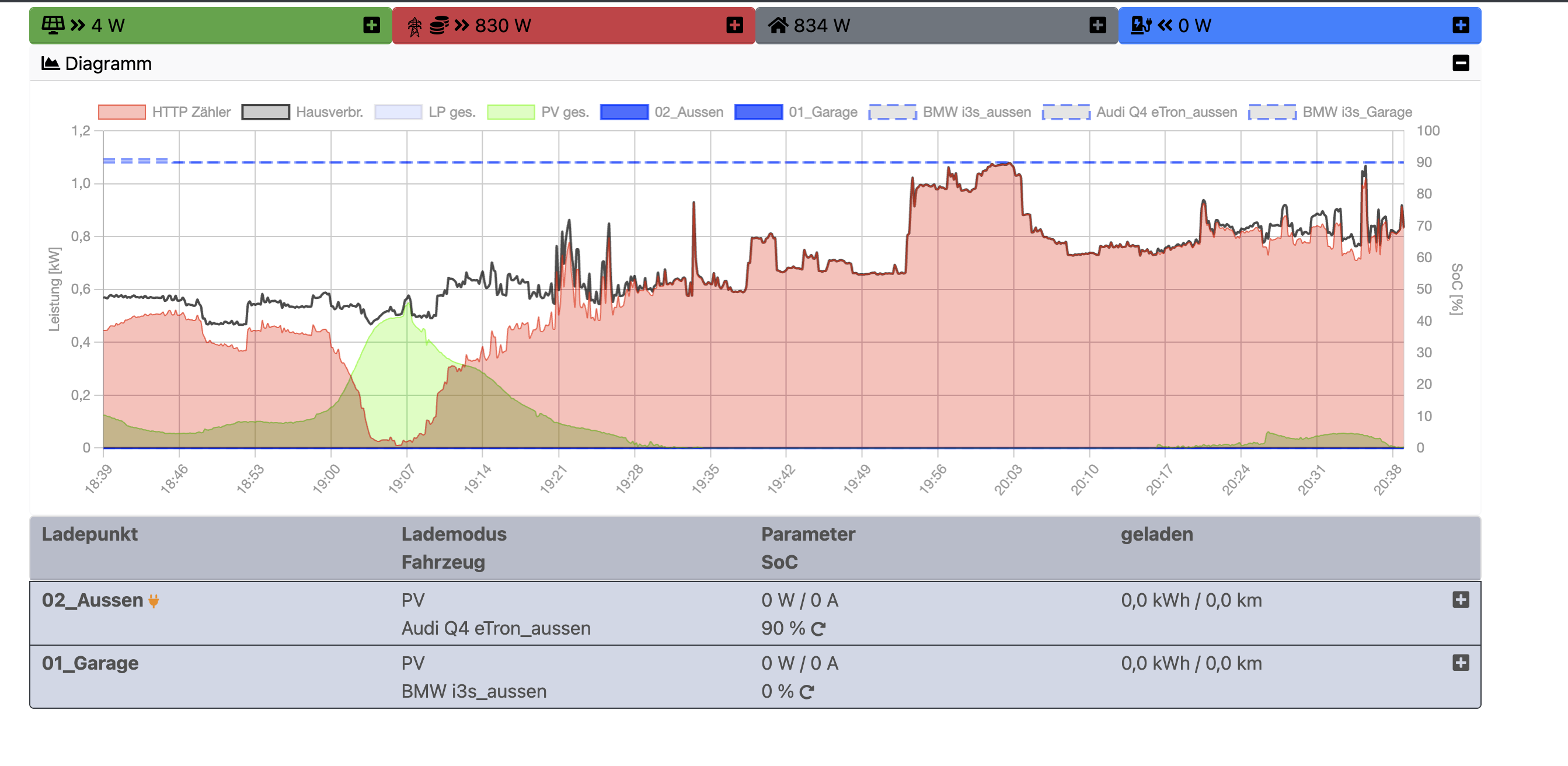Click the 01_Garage charge point name
The width and height of the screenshot is (1568, 766).
coord(90,663)
